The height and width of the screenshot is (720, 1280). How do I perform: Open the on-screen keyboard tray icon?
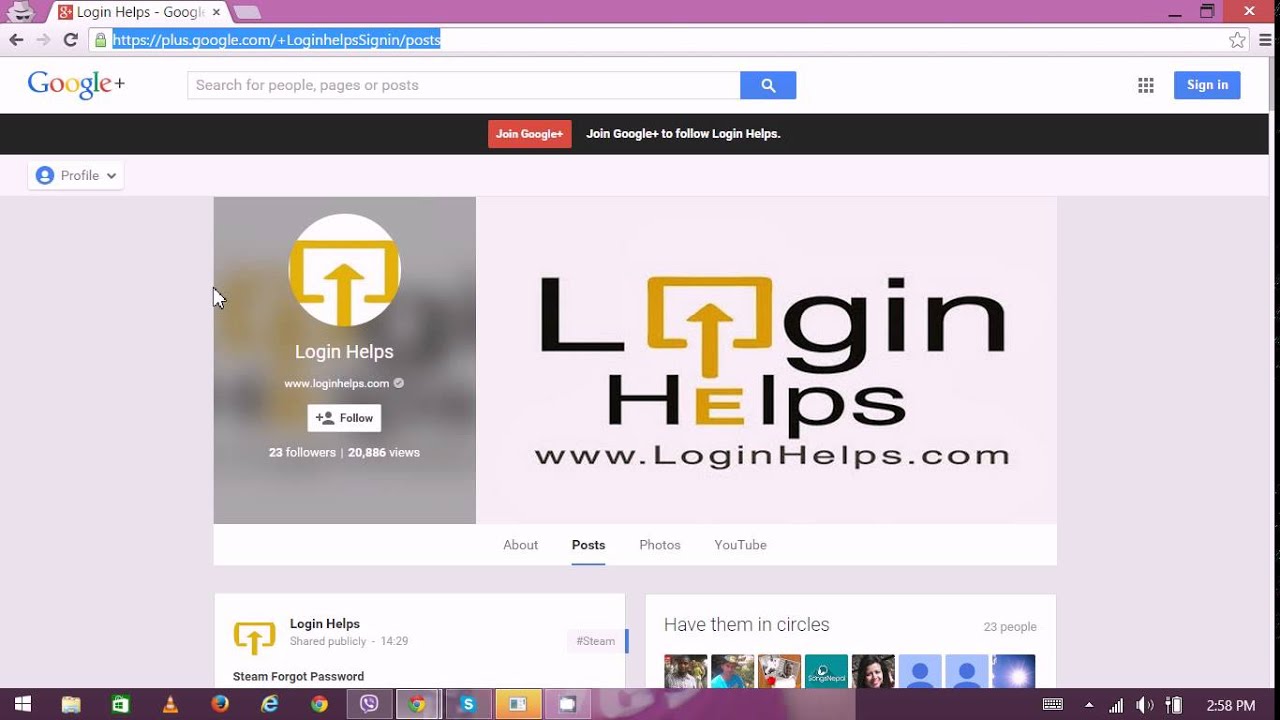pyautogui.click(x=1052, y=705)
